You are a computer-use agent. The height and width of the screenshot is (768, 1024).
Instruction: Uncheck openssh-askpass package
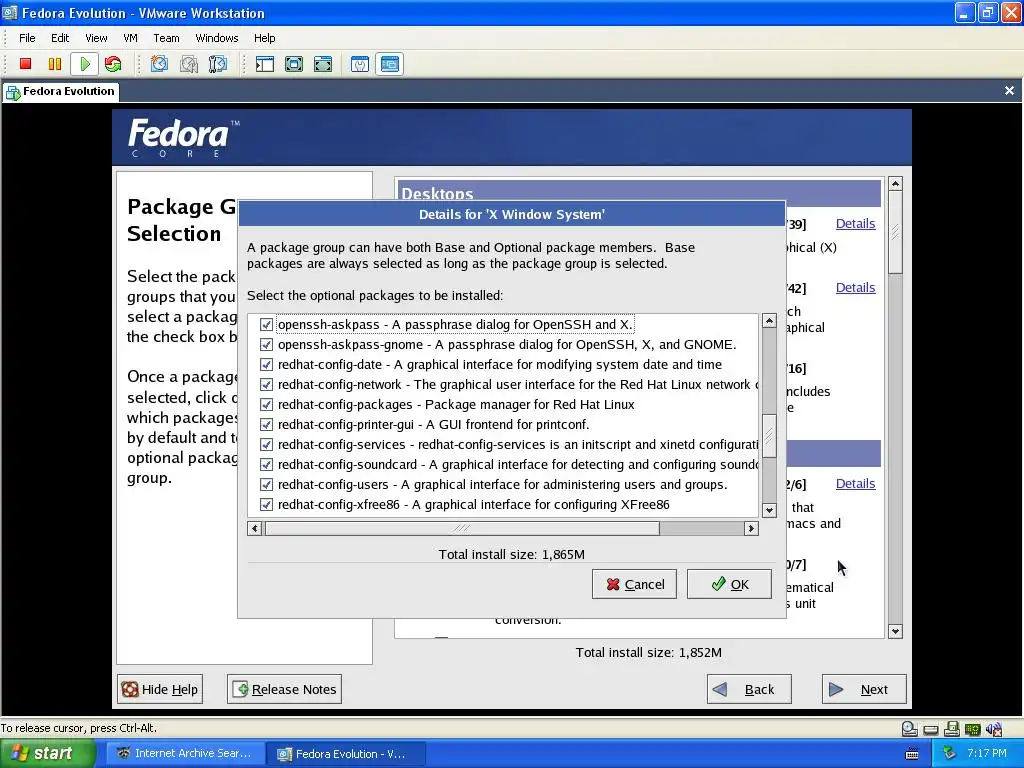point(266,325)
